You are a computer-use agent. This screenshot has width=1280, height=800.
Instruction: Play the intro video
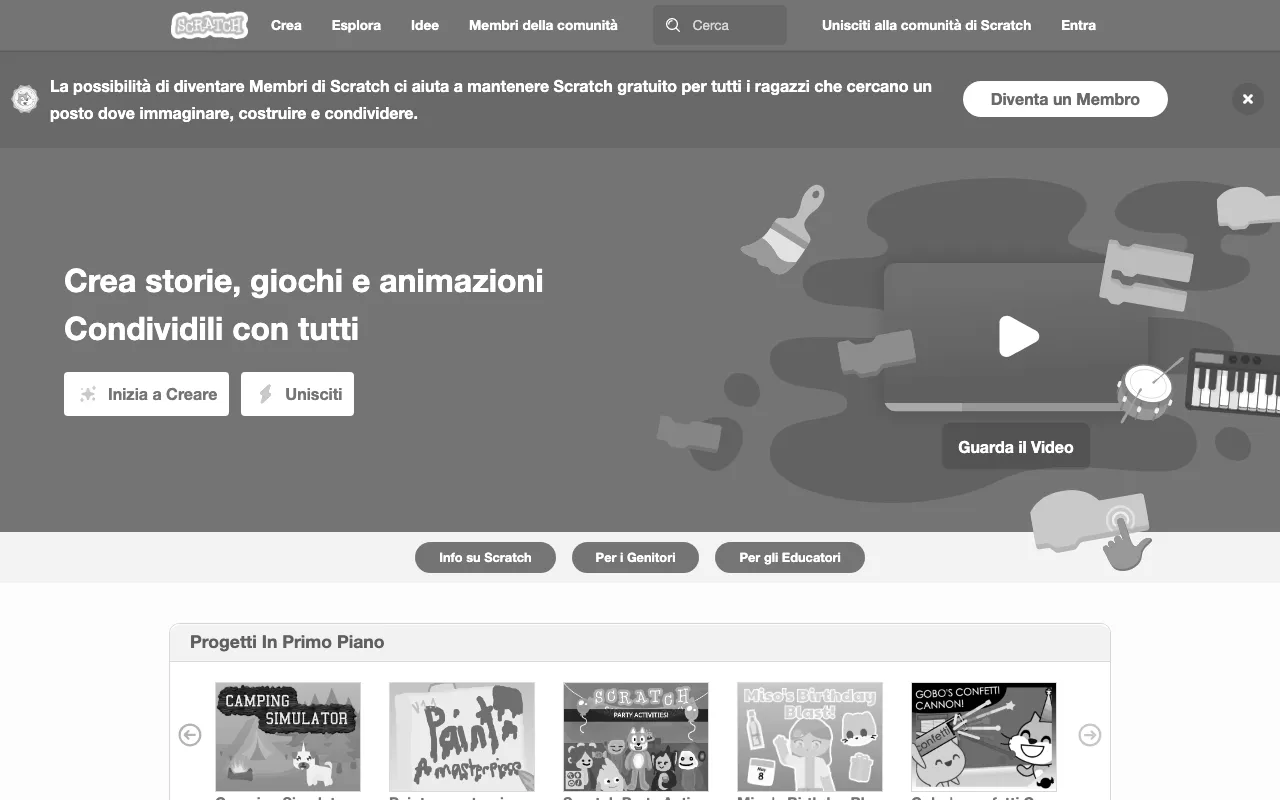point(1018,336)
